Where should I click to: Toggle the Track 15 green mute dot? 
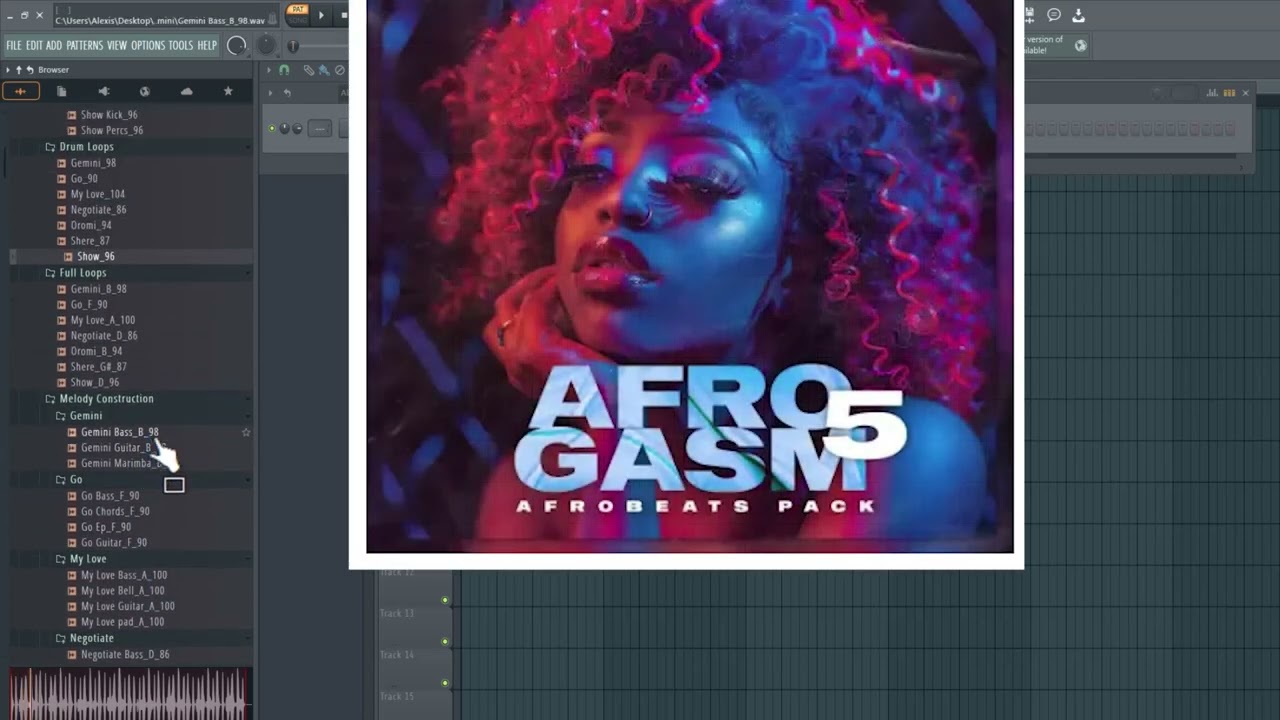(x=445, y=683)
